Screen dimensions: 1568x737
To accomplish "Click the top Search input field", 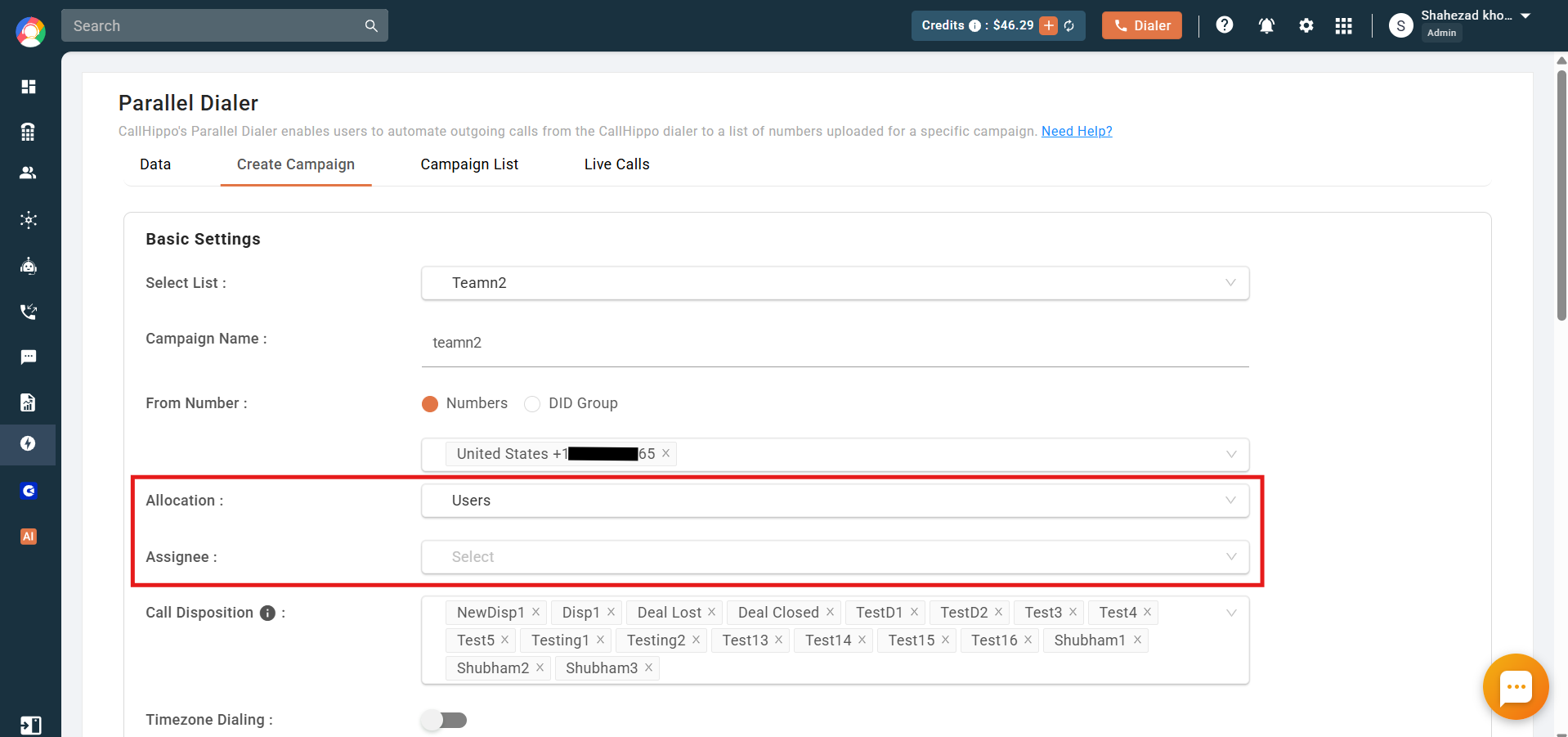I will point(225,25).
